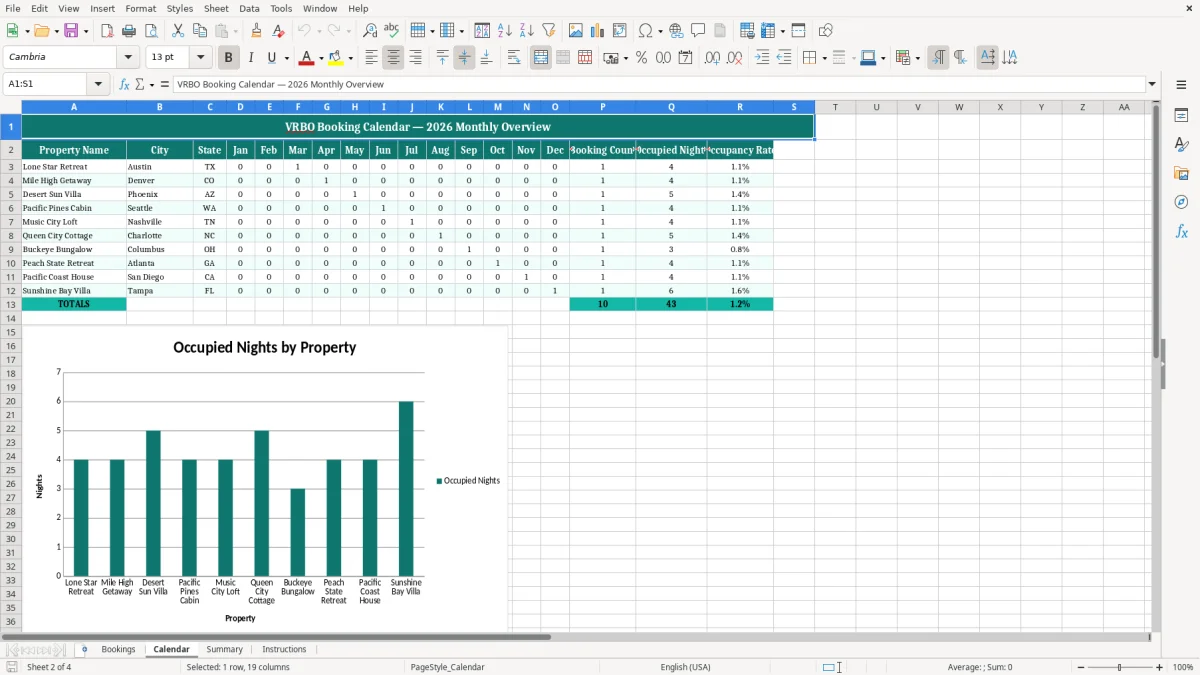Open the Font Name dropdown arrow
This screenshot has width=1200, height=675.
click(128, 58)
